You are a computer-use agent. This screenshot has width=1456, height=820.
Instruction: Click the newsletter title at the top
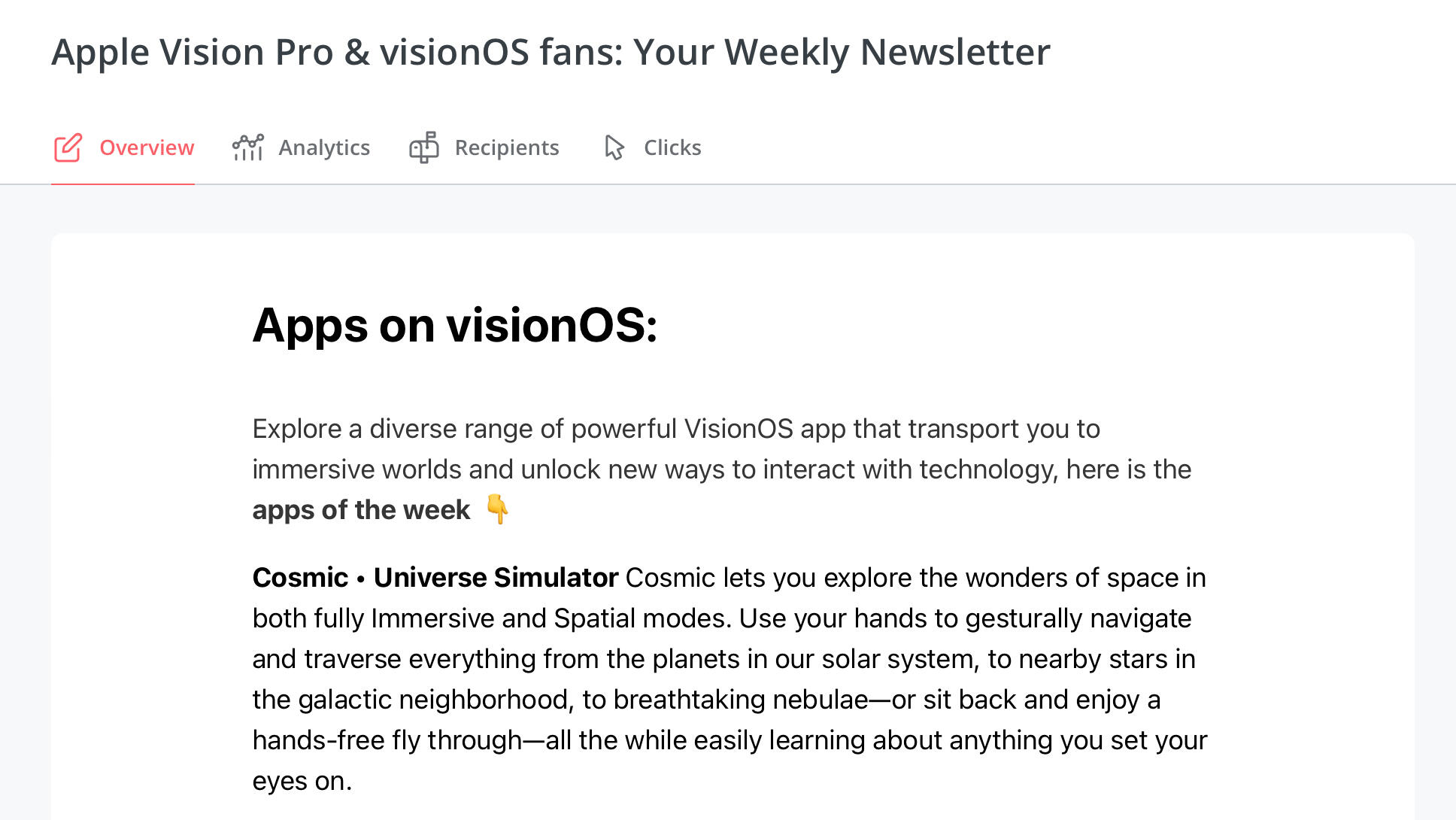click(551, 53)
